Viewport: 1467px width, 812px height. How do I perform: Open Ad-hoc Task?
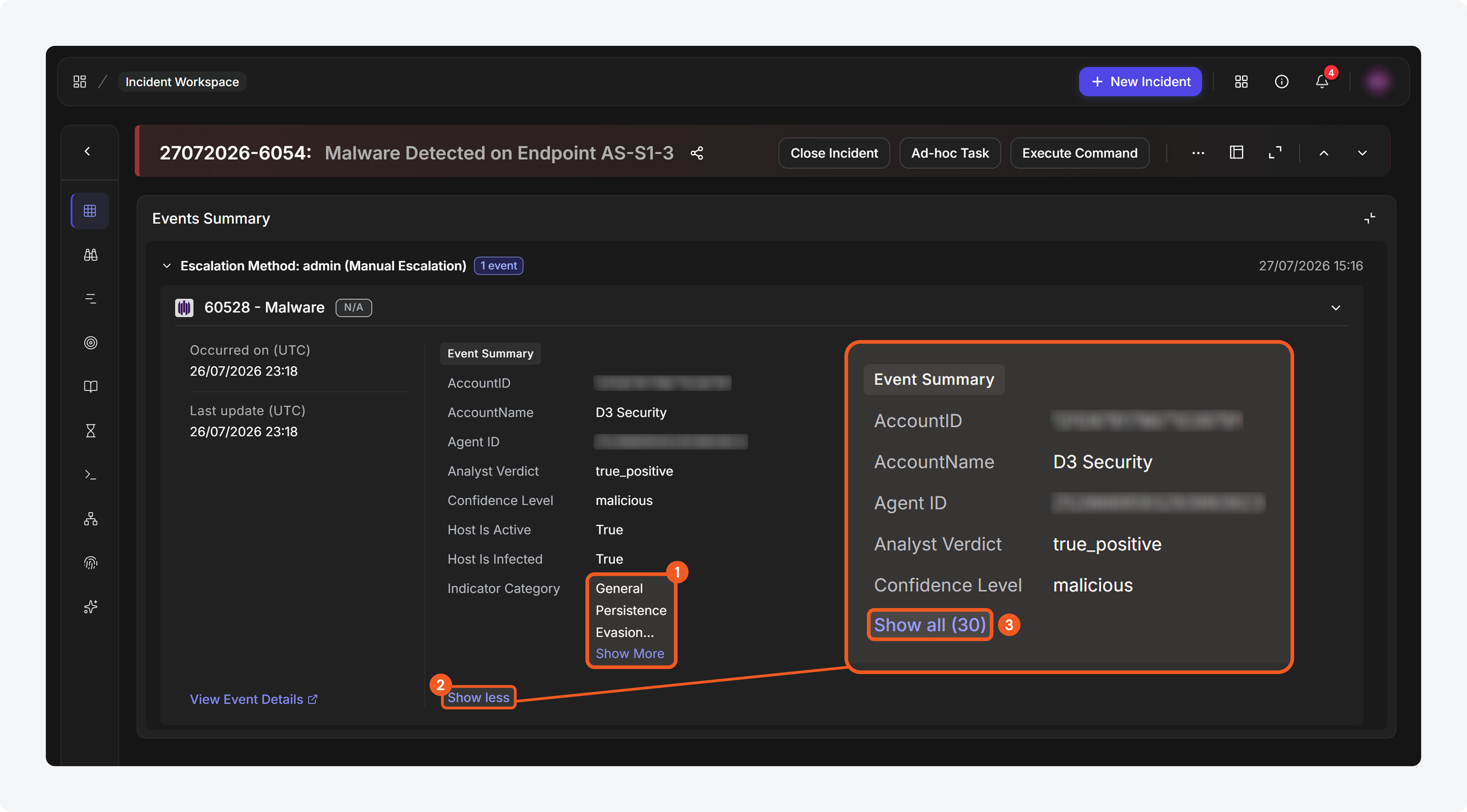pyautogui.click(x=949, y=153)
